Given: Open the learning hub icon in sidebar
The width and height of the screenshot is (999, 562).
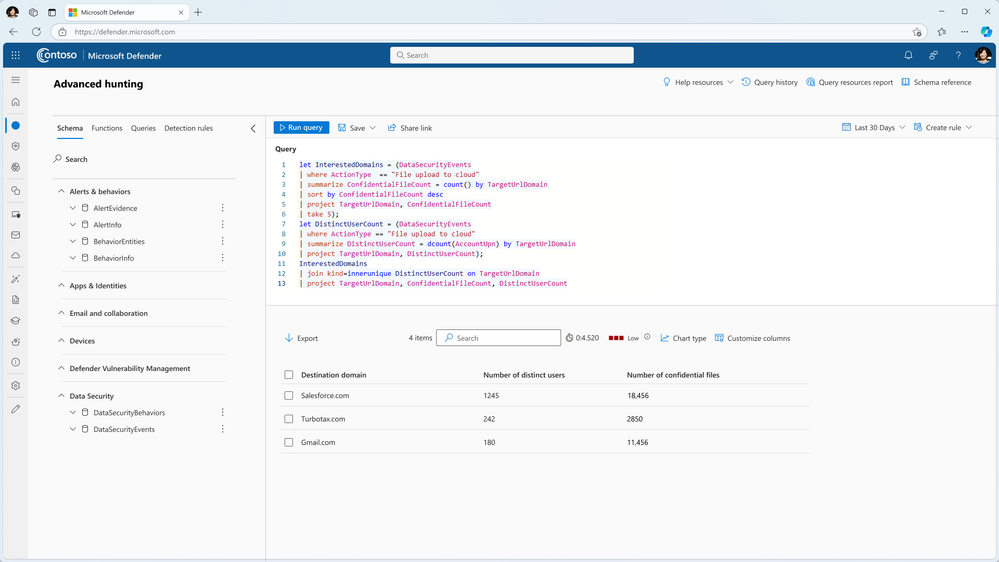Looking at the screenshot, I should [x=15, y=321].
